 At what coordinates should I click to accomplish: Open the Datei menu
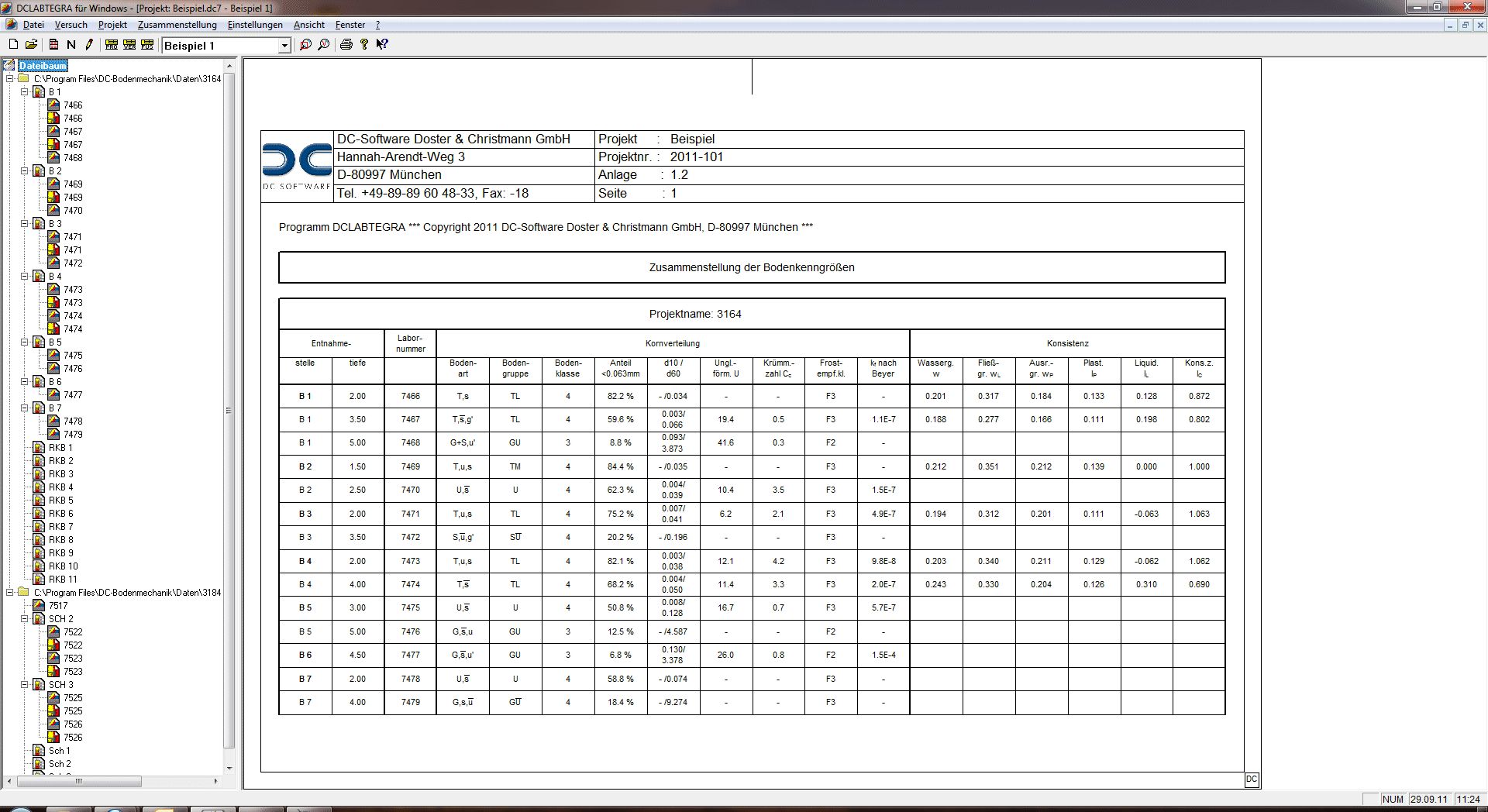point(33,25)
